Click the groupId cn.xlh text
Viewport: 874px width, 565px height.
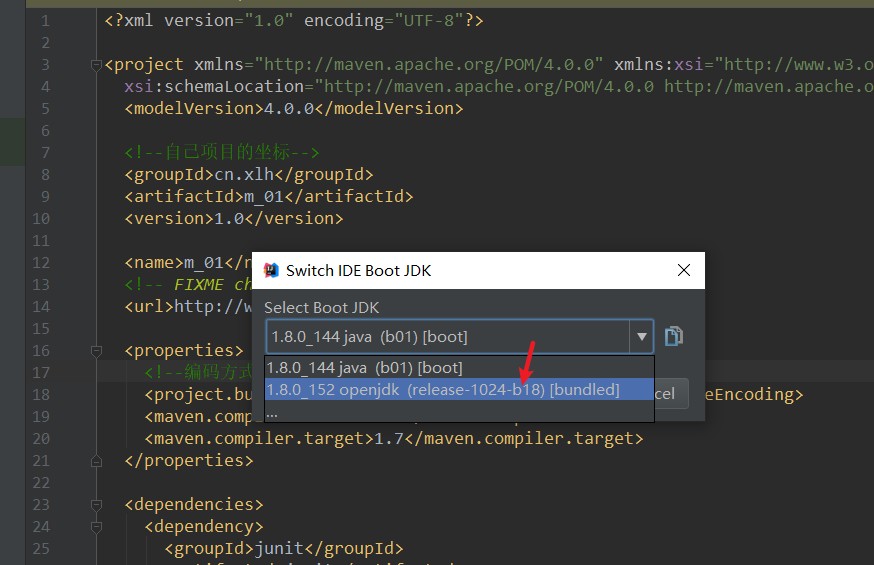[x=249, y=174]
